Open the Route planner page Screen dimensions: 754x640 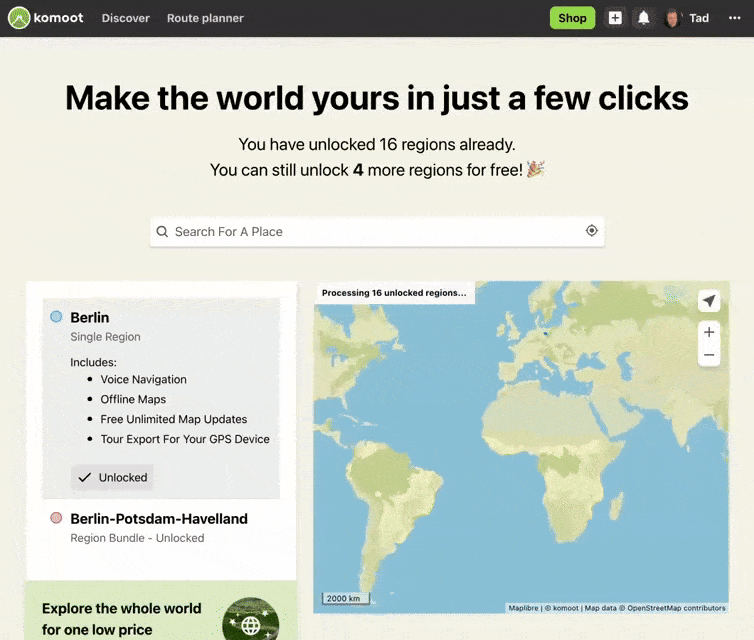point(205,18)
